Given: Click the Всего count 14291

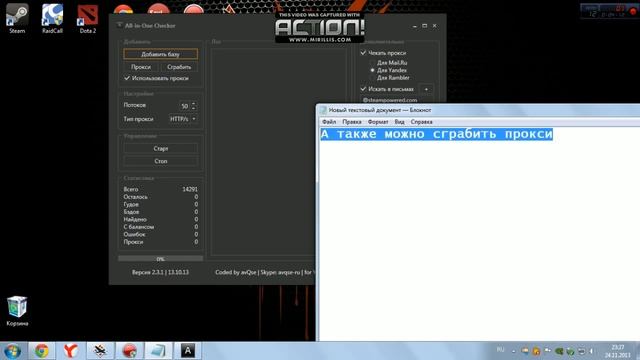Looking at the screenshot, I should [190, 189].
